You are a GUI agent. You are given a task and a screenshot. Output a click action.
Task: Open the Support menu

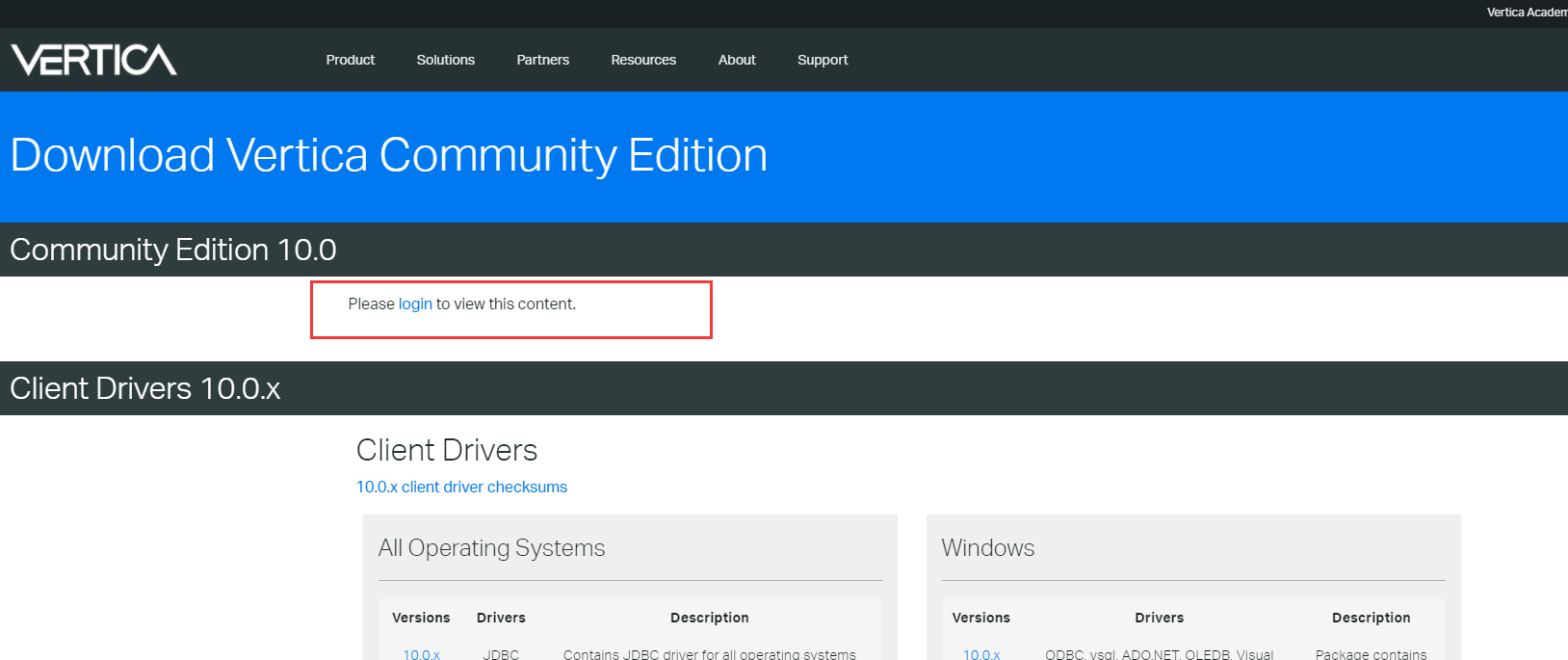tap(823, 60)
